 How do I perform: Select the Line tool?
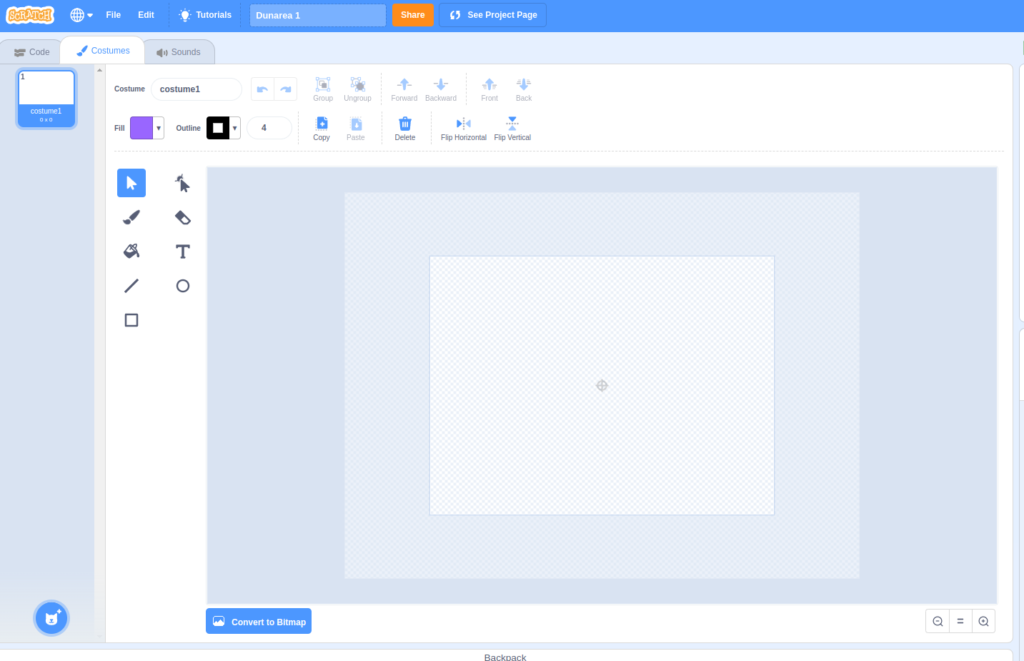(x=131, y=286)
